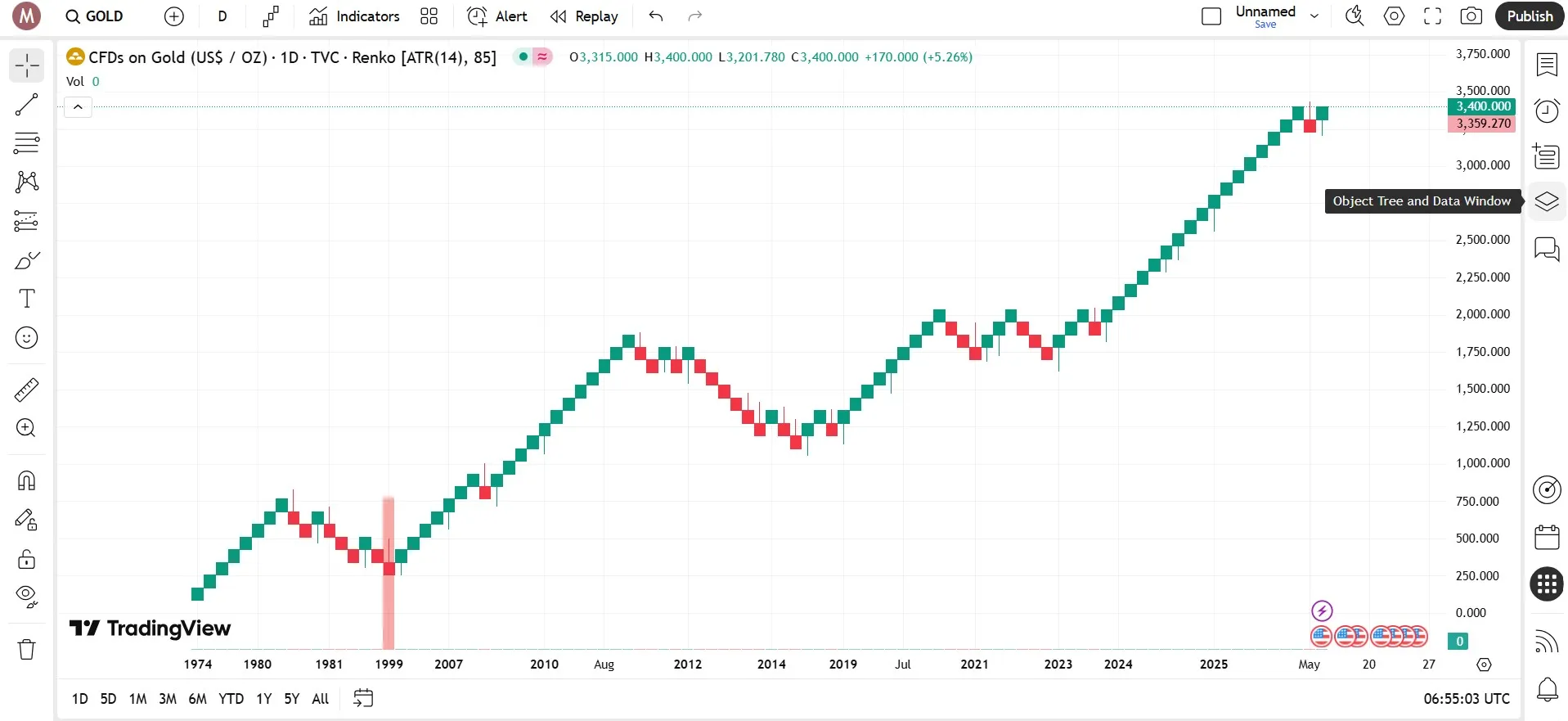This screenshot has width=1568, height=721.
Task: Open the D interval dropdown
Action: click(222, 16)
